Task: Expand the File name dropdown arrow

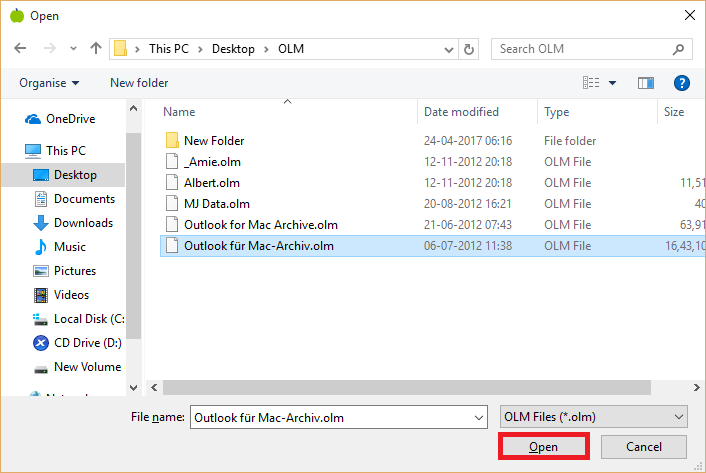Action: pyautogui.click(x=479, y=418)
